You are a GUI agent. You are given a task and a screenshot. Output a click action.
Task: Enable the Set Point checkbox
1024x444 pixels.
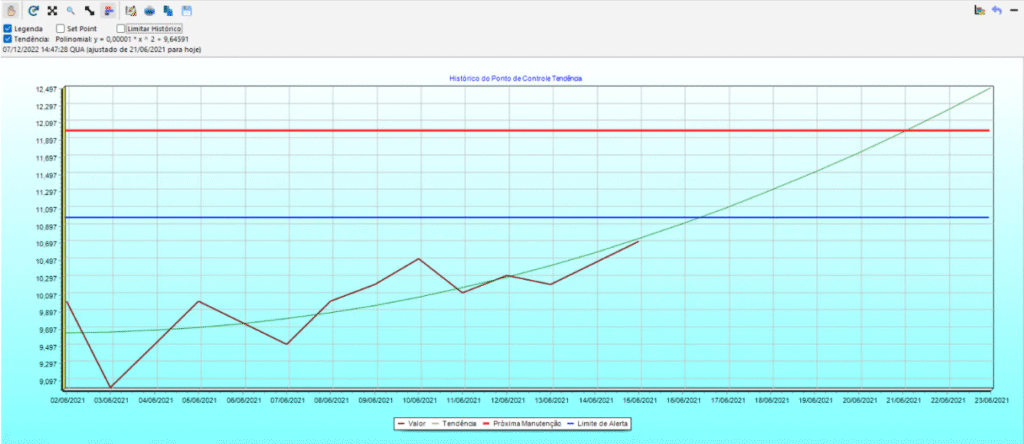61,29
